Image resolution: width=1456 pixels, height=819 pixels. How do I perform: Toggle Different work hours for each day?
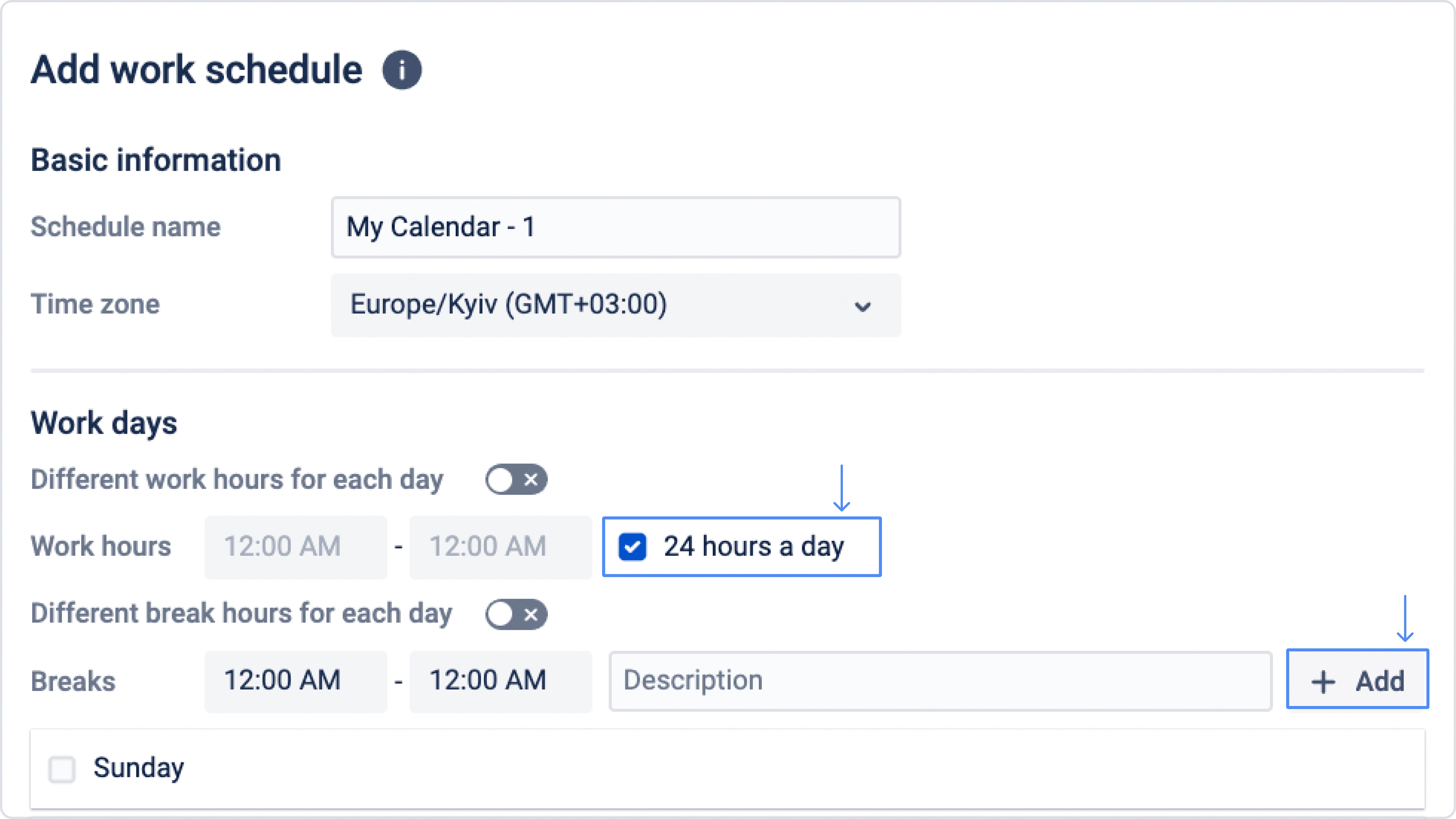pyautogui.click(x=515, y=479)
